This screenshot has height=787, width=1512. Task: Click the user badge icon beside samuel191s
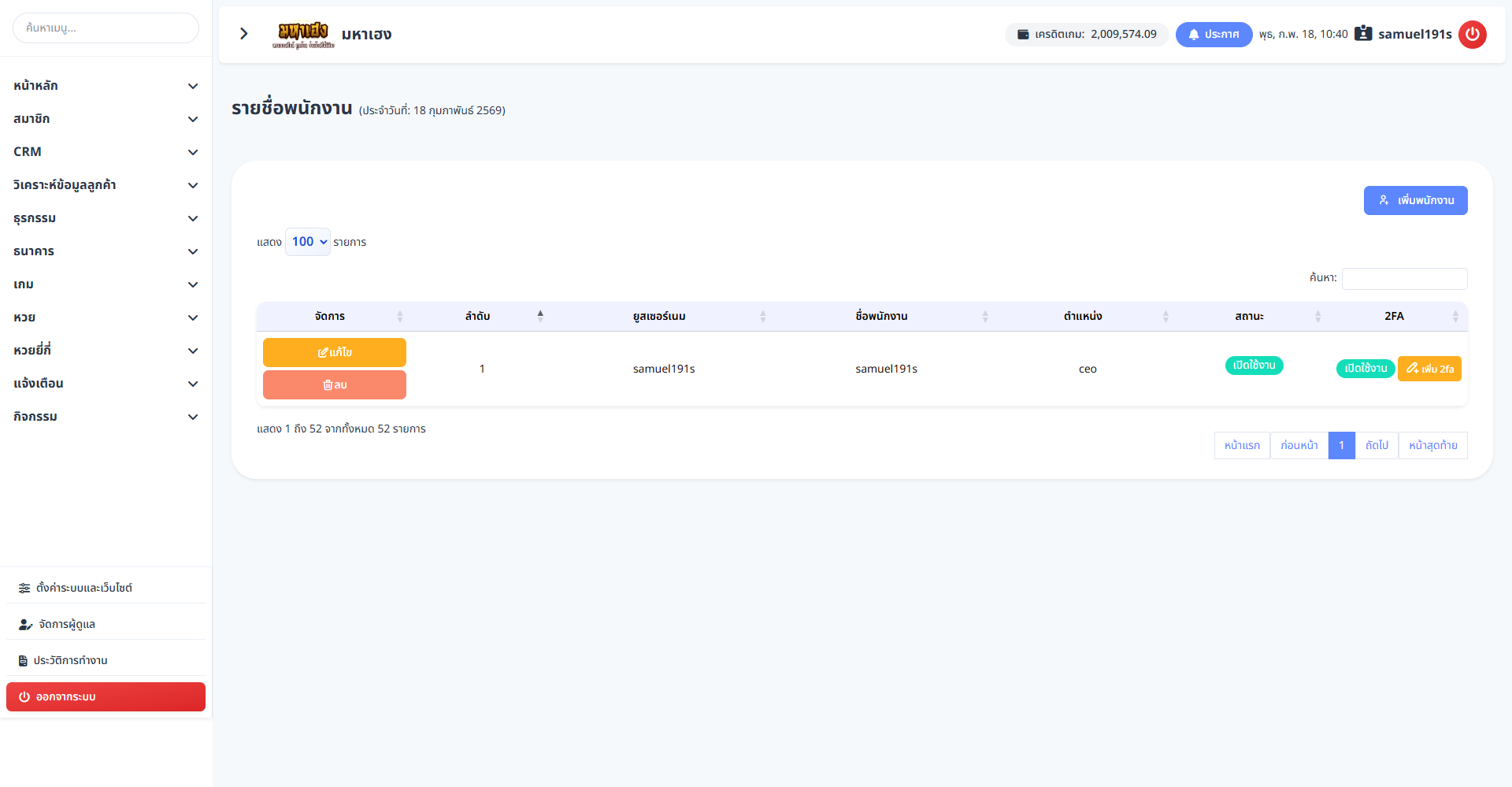tap(1363, 34)
